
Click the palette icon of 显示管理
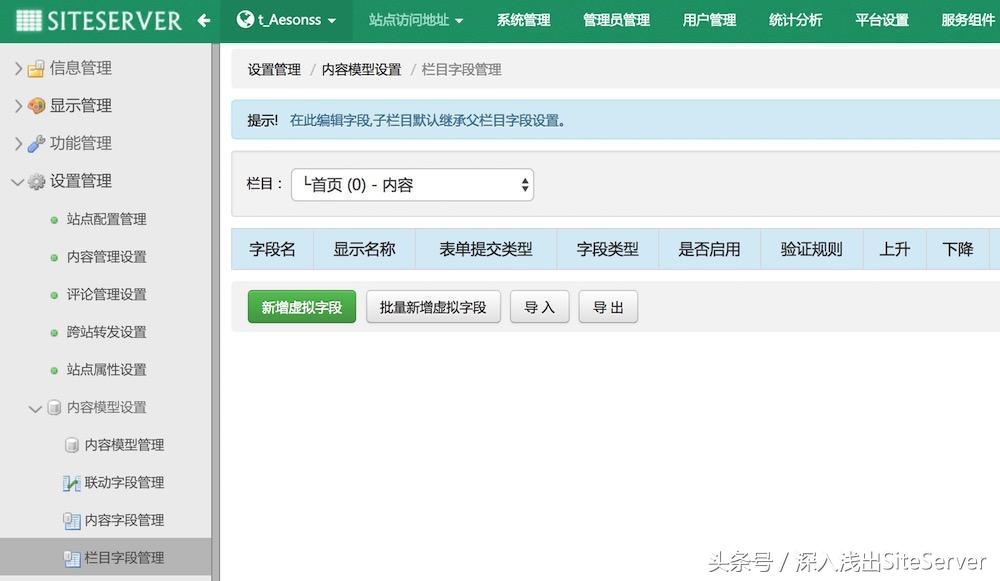click(x=36, y=106)
